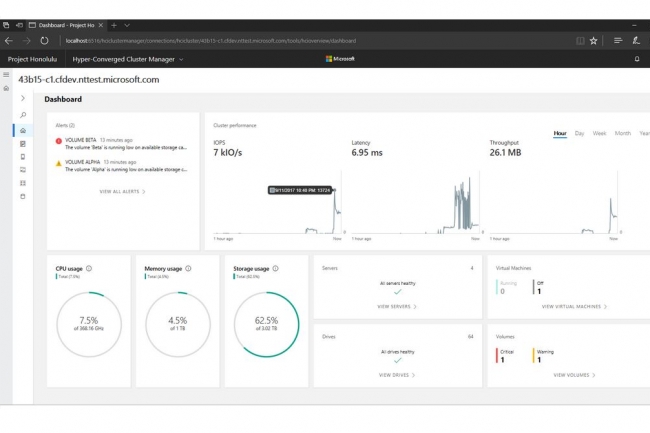Open the tabs you've set aside icon

pos(6,25)
